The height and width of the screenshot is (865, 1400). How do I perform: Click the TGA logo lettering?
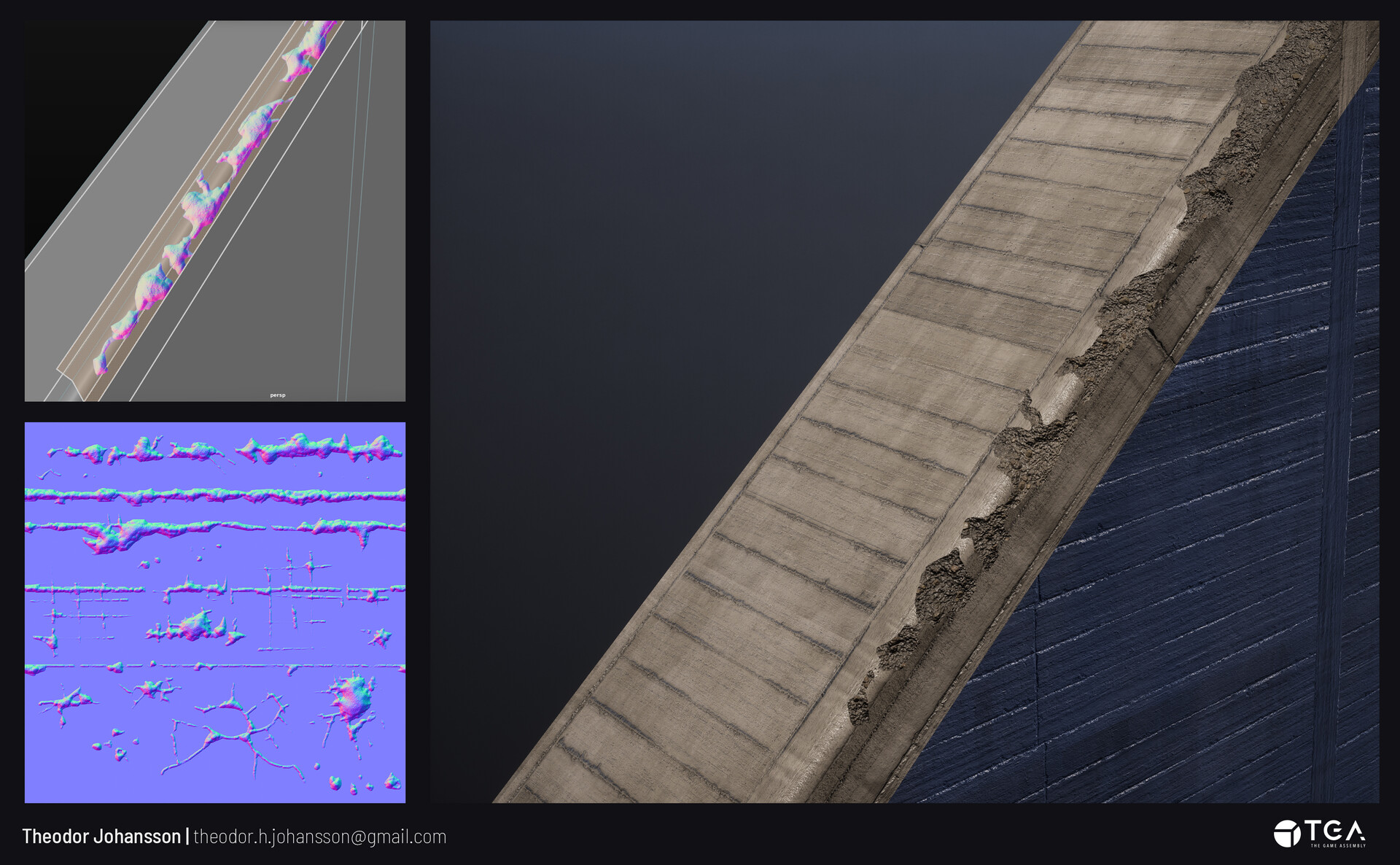(x=1335, y=829)
